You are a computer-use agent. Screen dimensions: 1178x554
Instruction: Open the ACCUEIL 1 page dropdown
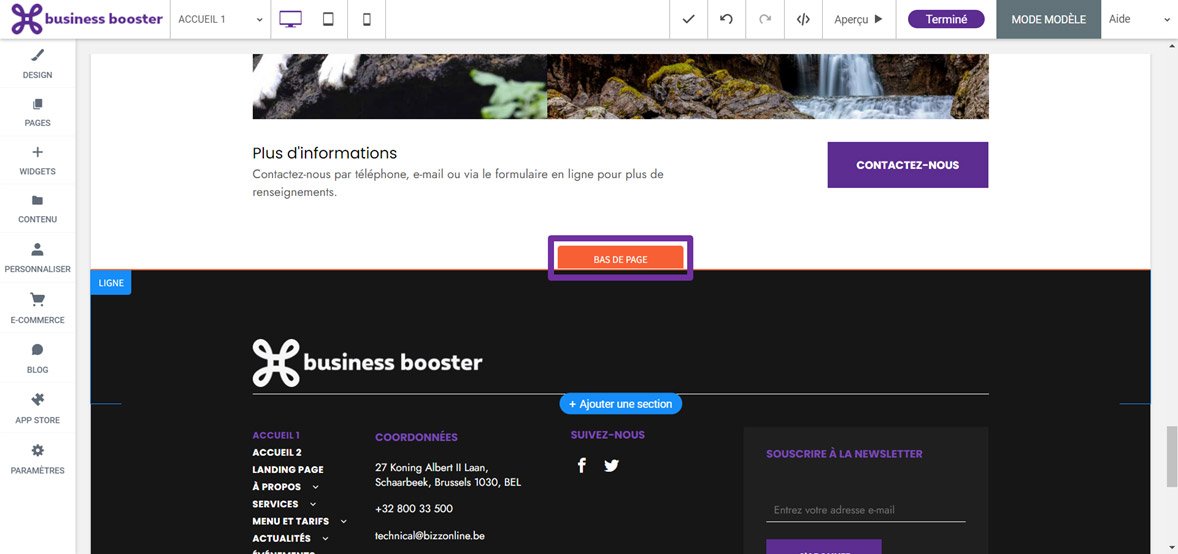(x=221, y=19)
